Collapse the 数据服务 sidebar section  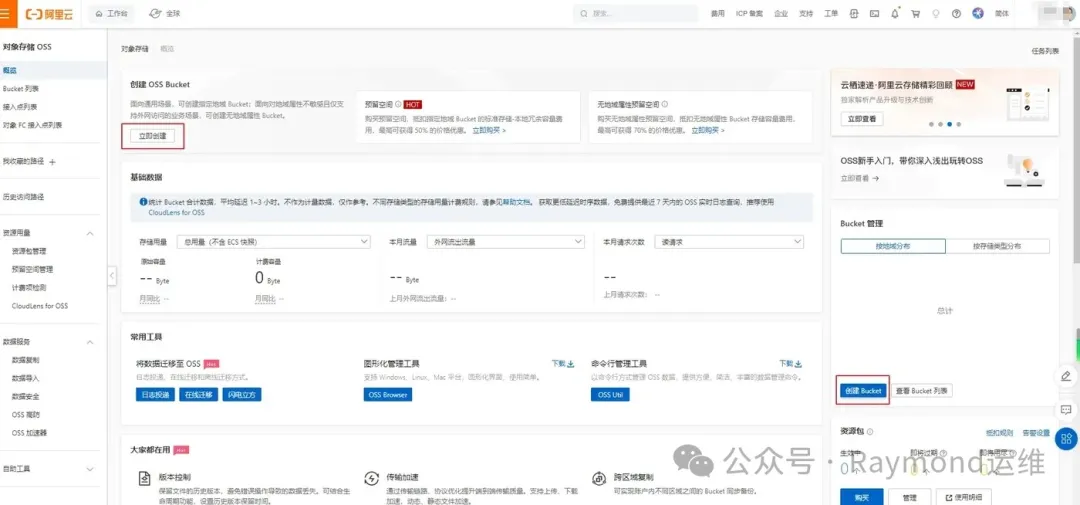(90, 342)
